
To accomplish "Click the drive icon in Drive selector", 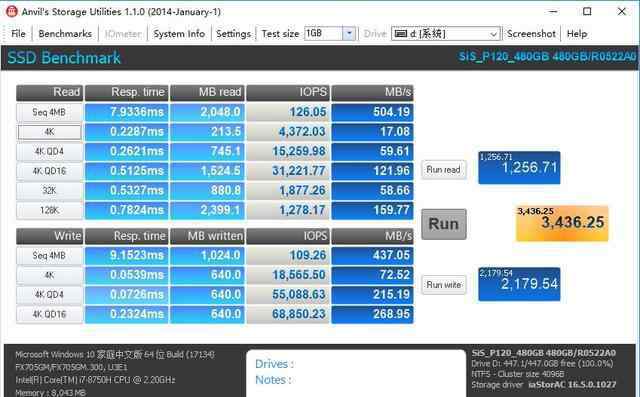I will [401, 33].
